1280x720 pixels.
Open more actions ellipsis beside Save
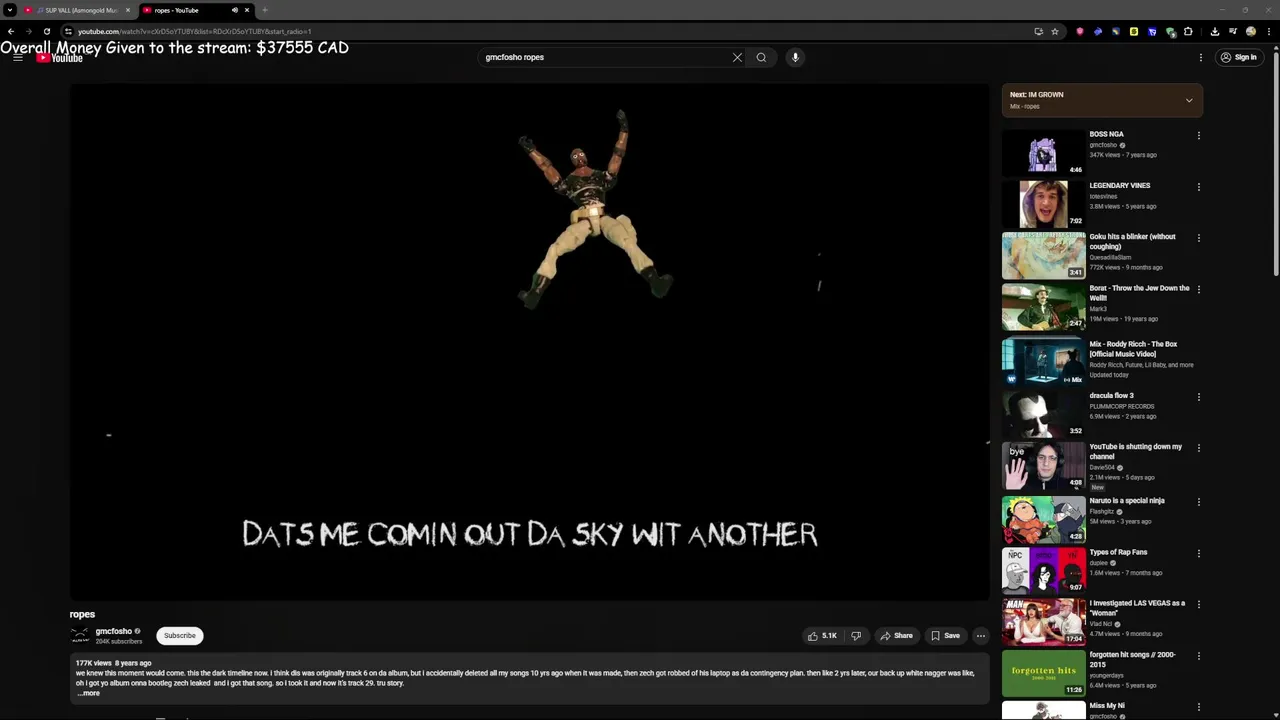tap(980, 635)
